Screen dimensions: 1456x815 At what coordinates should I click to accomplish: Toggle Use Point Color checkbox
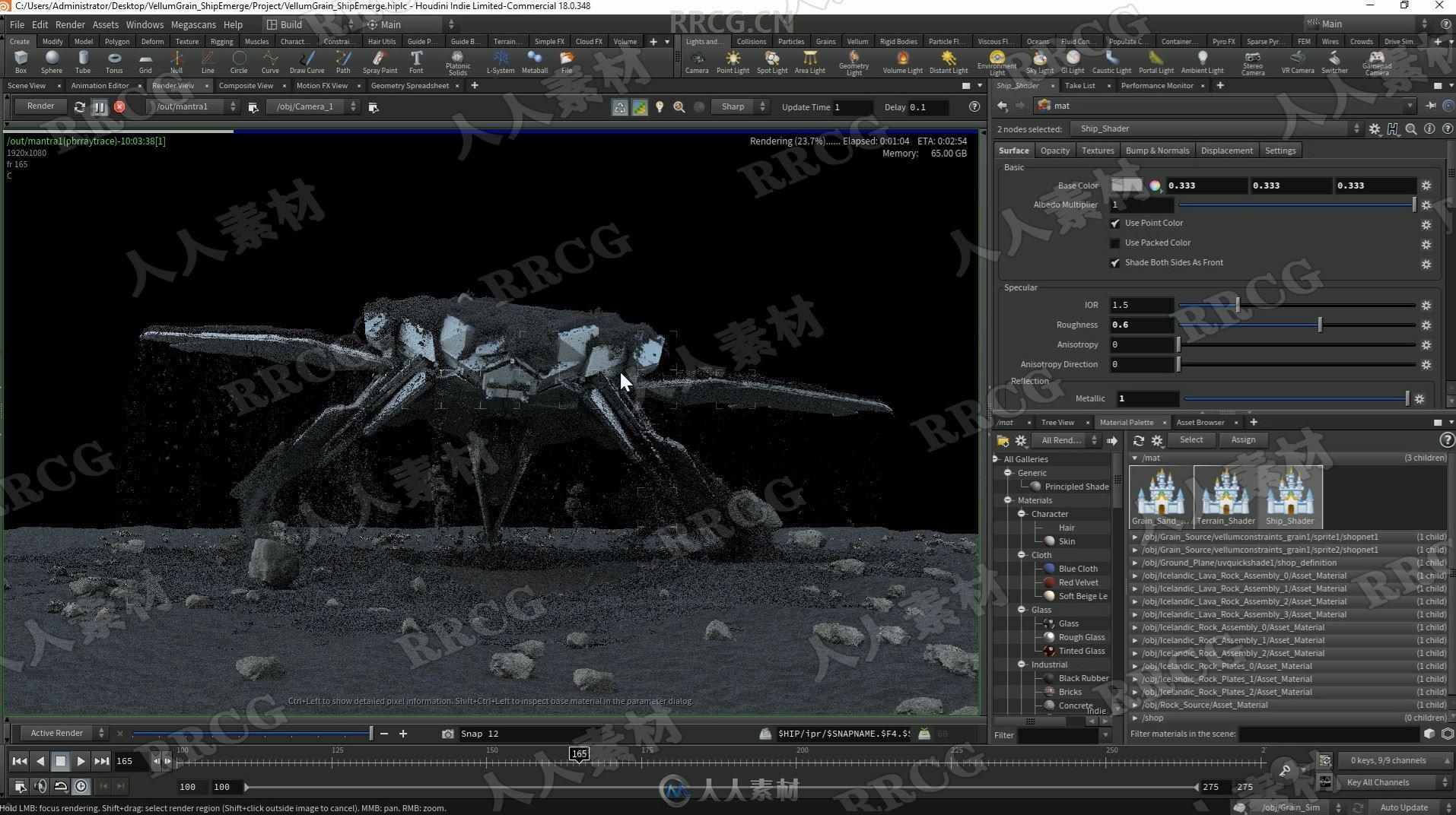click(1115, 224)
